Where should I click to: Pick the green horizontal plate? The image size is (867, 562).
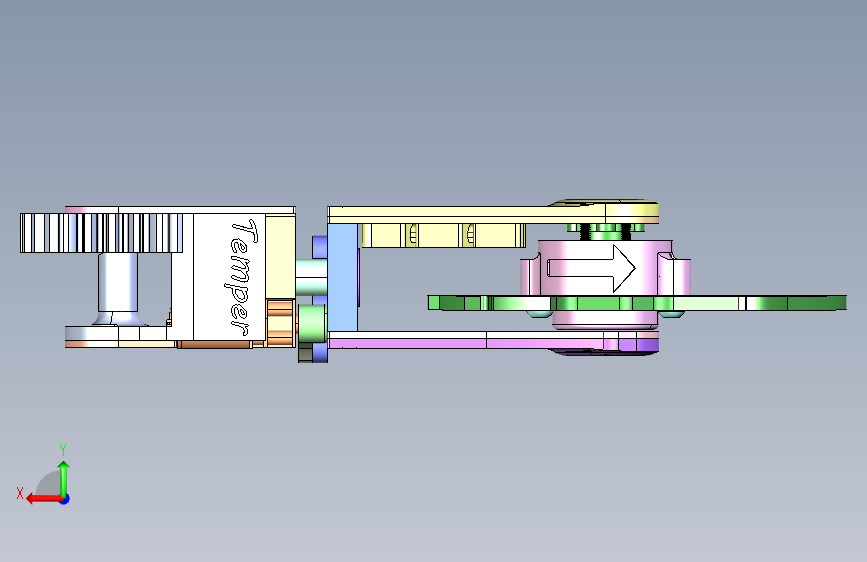pyautogui.click(x=637, y=303)
